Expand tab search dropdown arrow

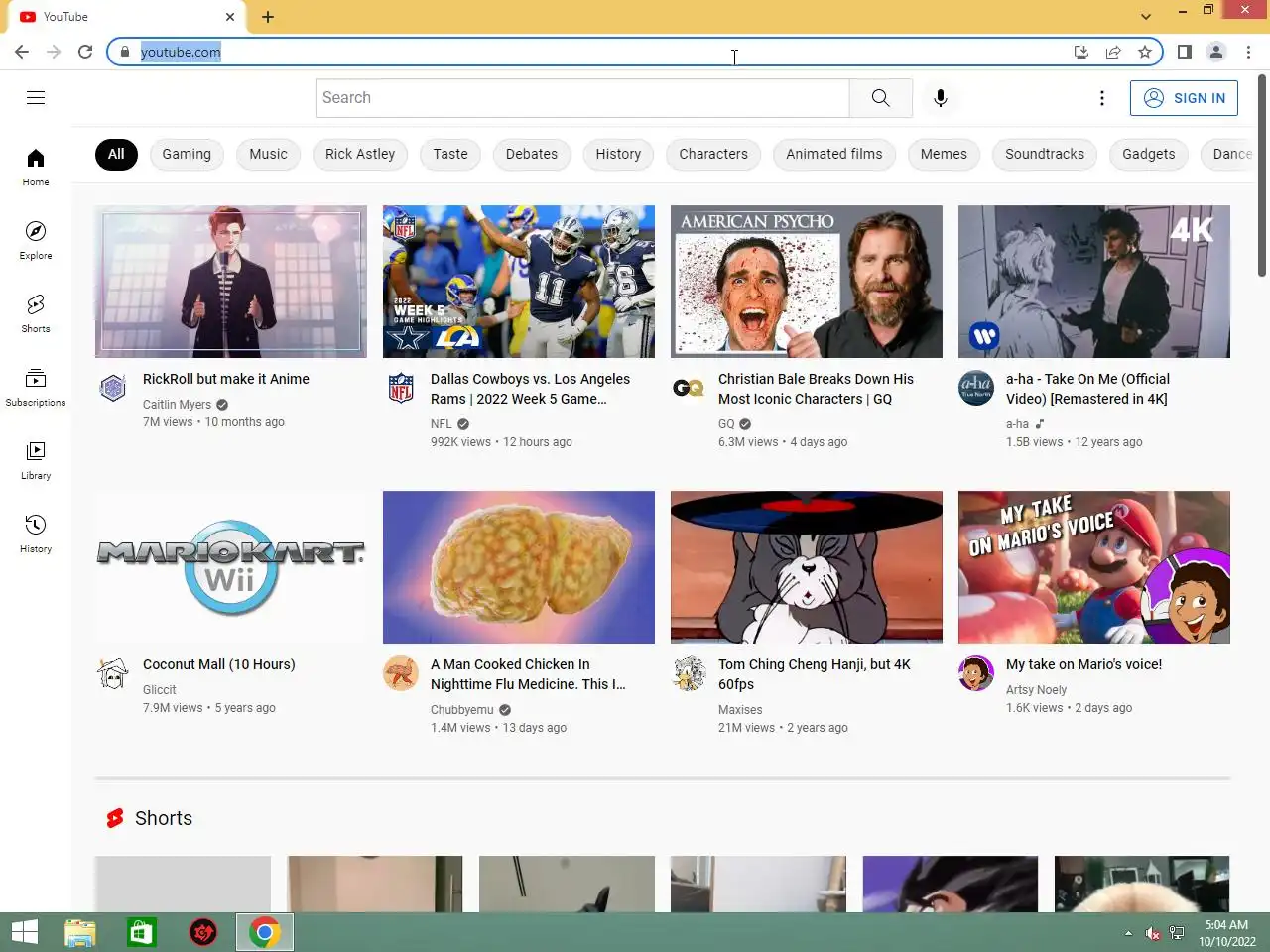[x=1146, y=17]
